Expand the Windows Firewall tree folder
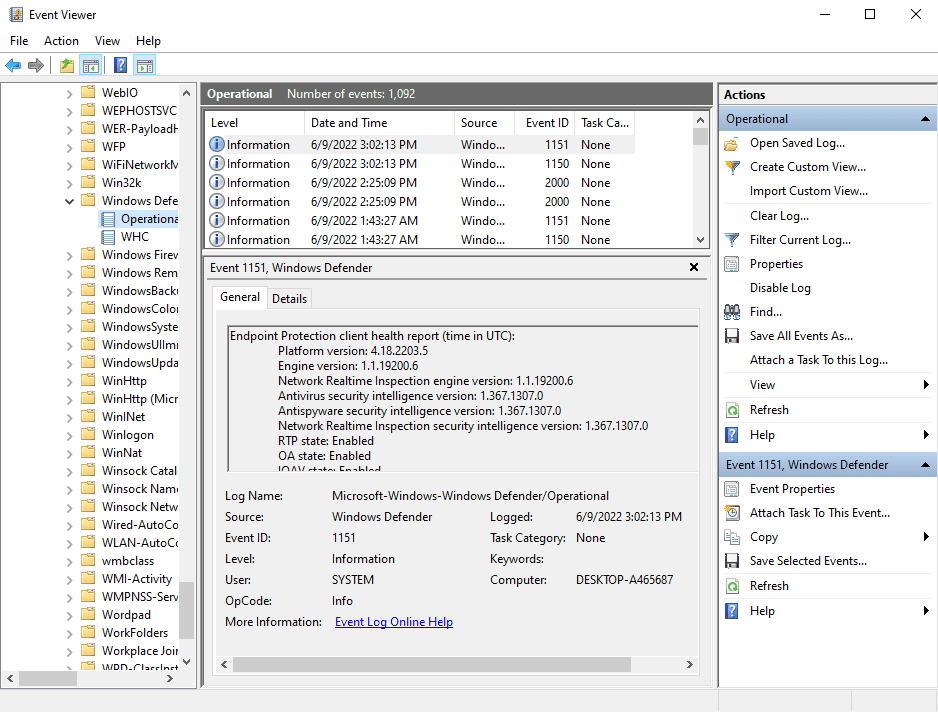The width and height of the screenshot is (938, 712). click(x=68, y=254)
